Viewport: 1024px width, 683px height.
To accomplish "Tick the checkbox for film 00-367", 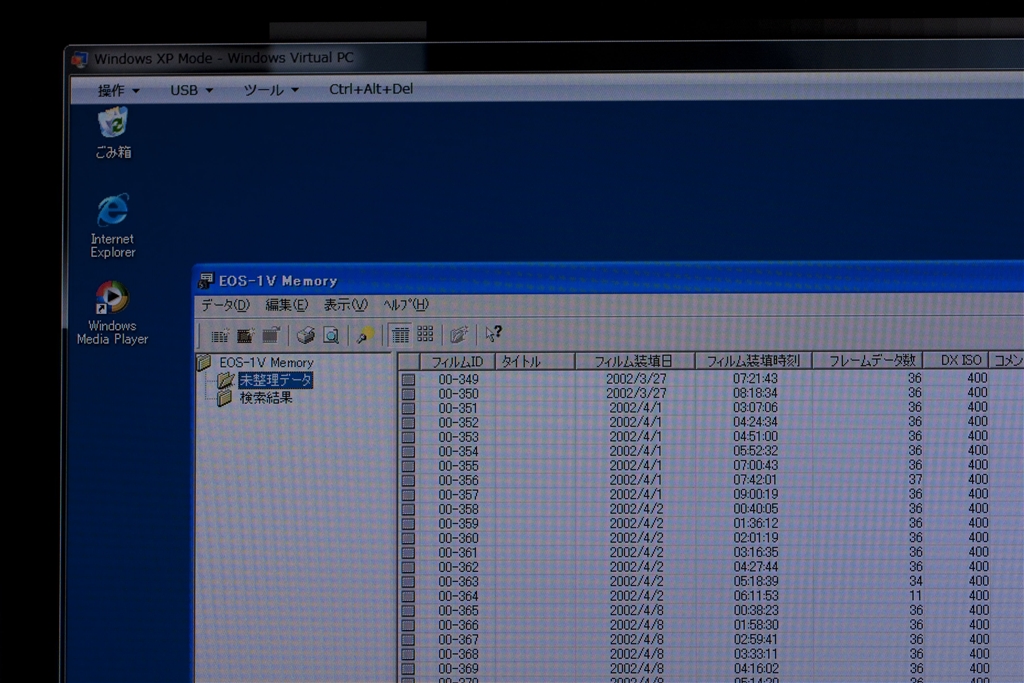I will (x=409, y=640).
